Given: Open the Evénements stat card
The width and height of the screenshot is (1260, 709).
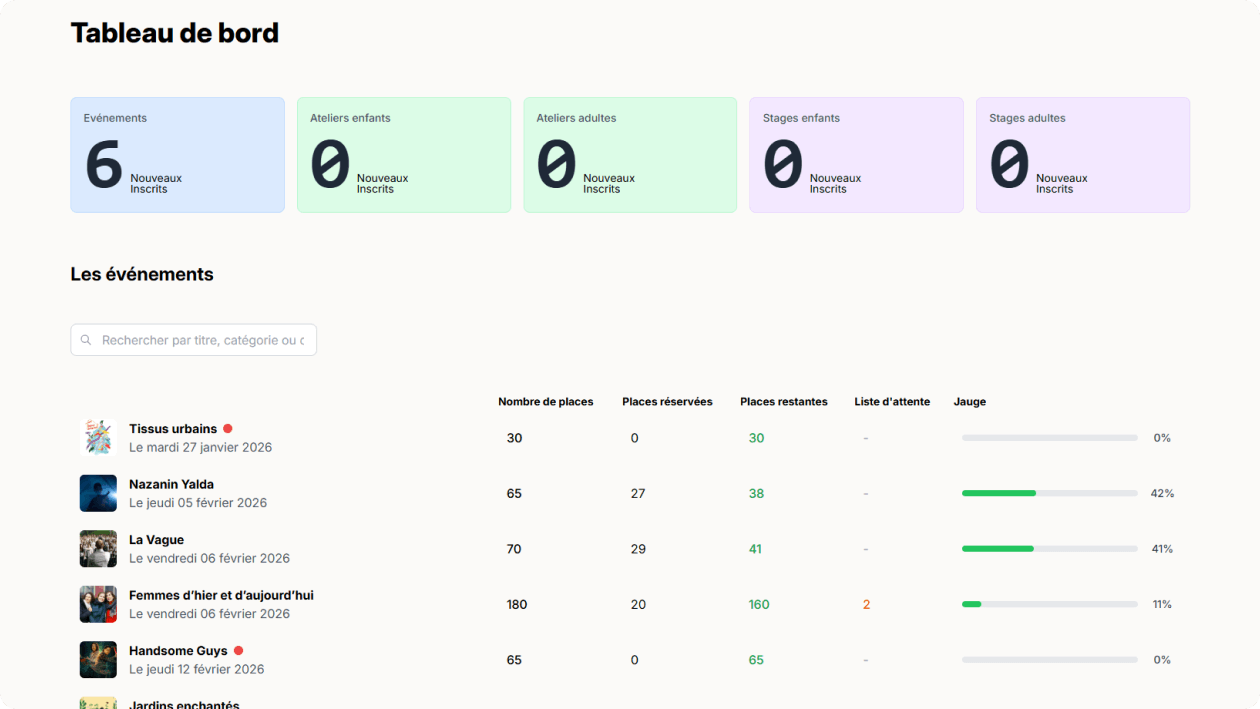Looking at the screenshot, I should click(177, 155).
